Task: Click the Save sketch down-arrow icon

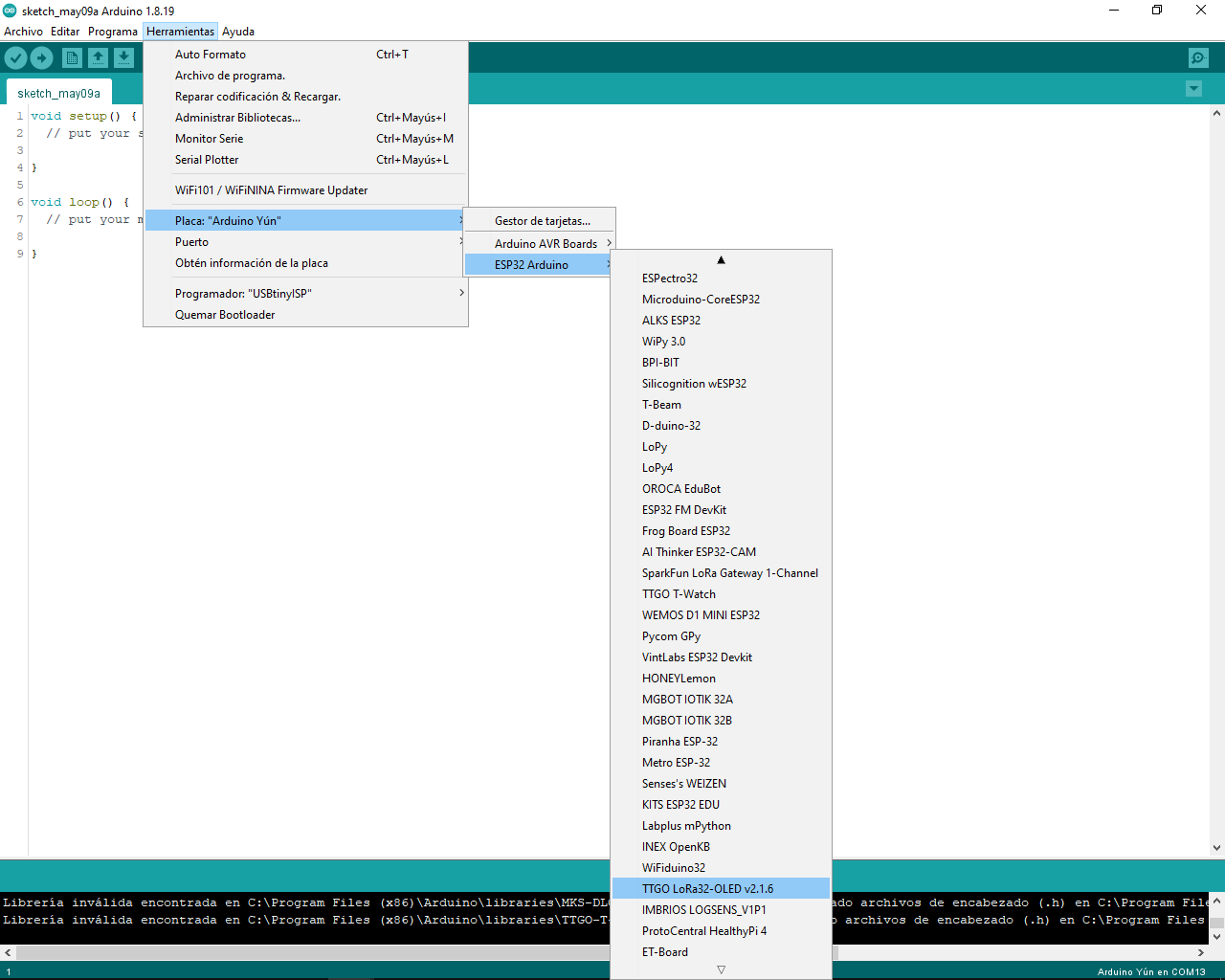Action: 123,58
